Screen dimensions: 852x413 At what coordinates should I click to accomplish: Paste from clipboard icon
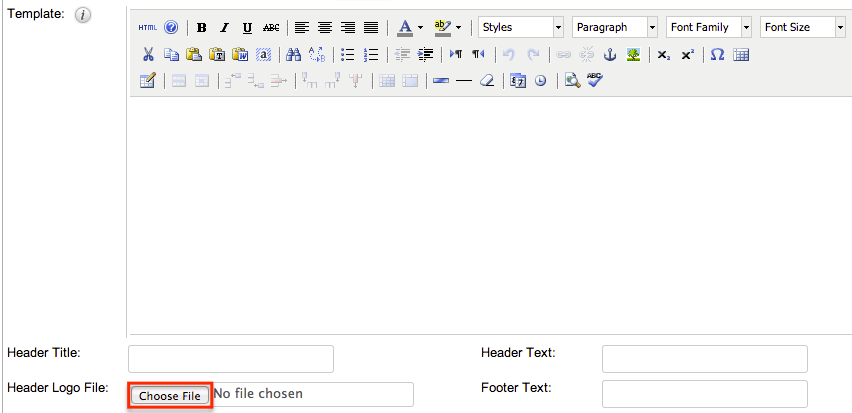pyautogui.click(x=194, y=54)
